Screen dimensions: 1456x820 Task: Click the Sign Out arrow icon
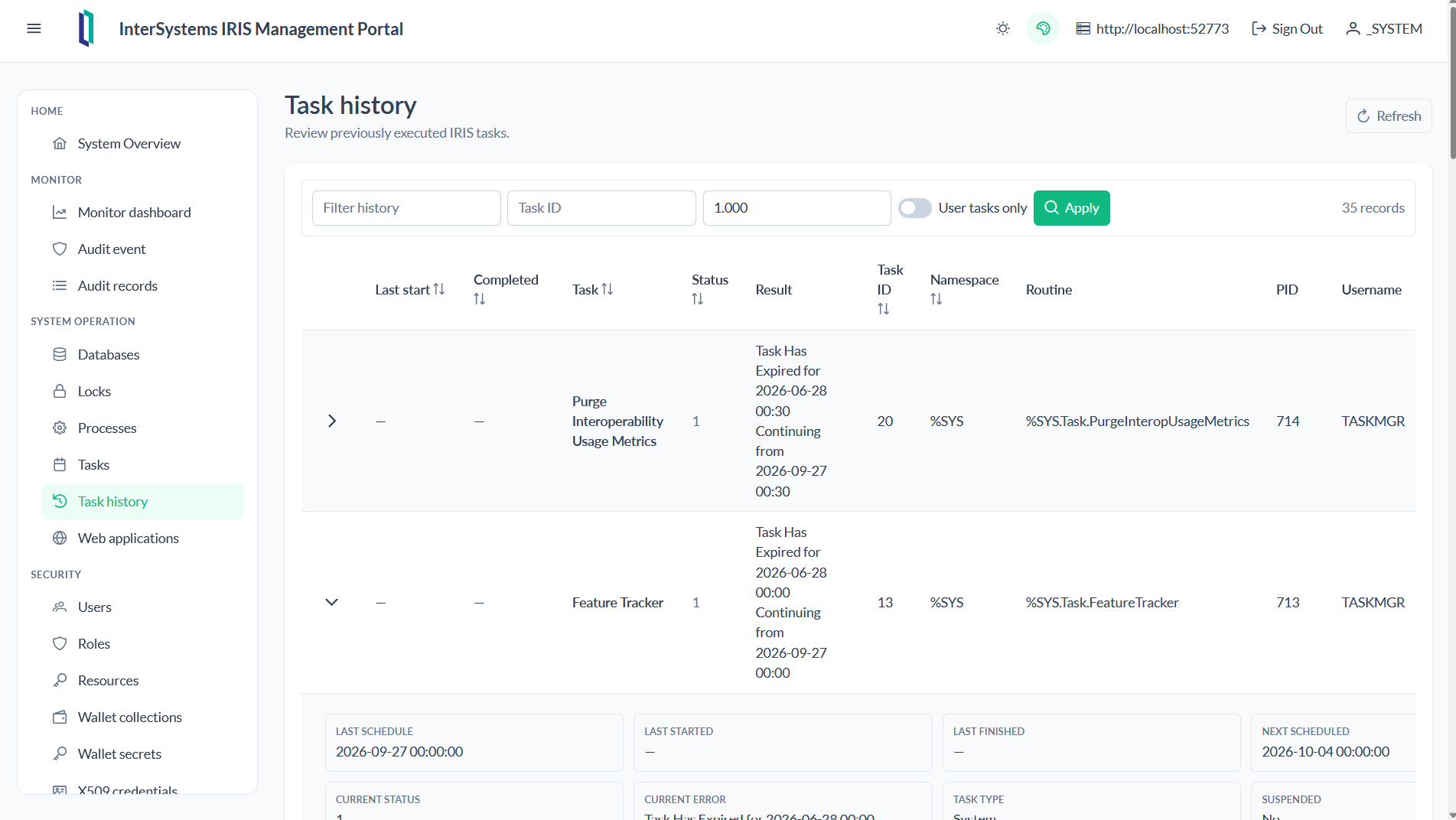(1259, 28)
